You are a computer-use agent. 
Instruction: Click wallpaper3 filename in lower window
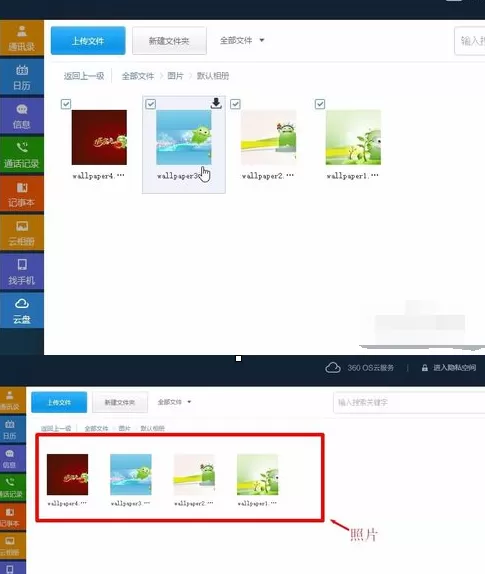[x=130, y=503]
